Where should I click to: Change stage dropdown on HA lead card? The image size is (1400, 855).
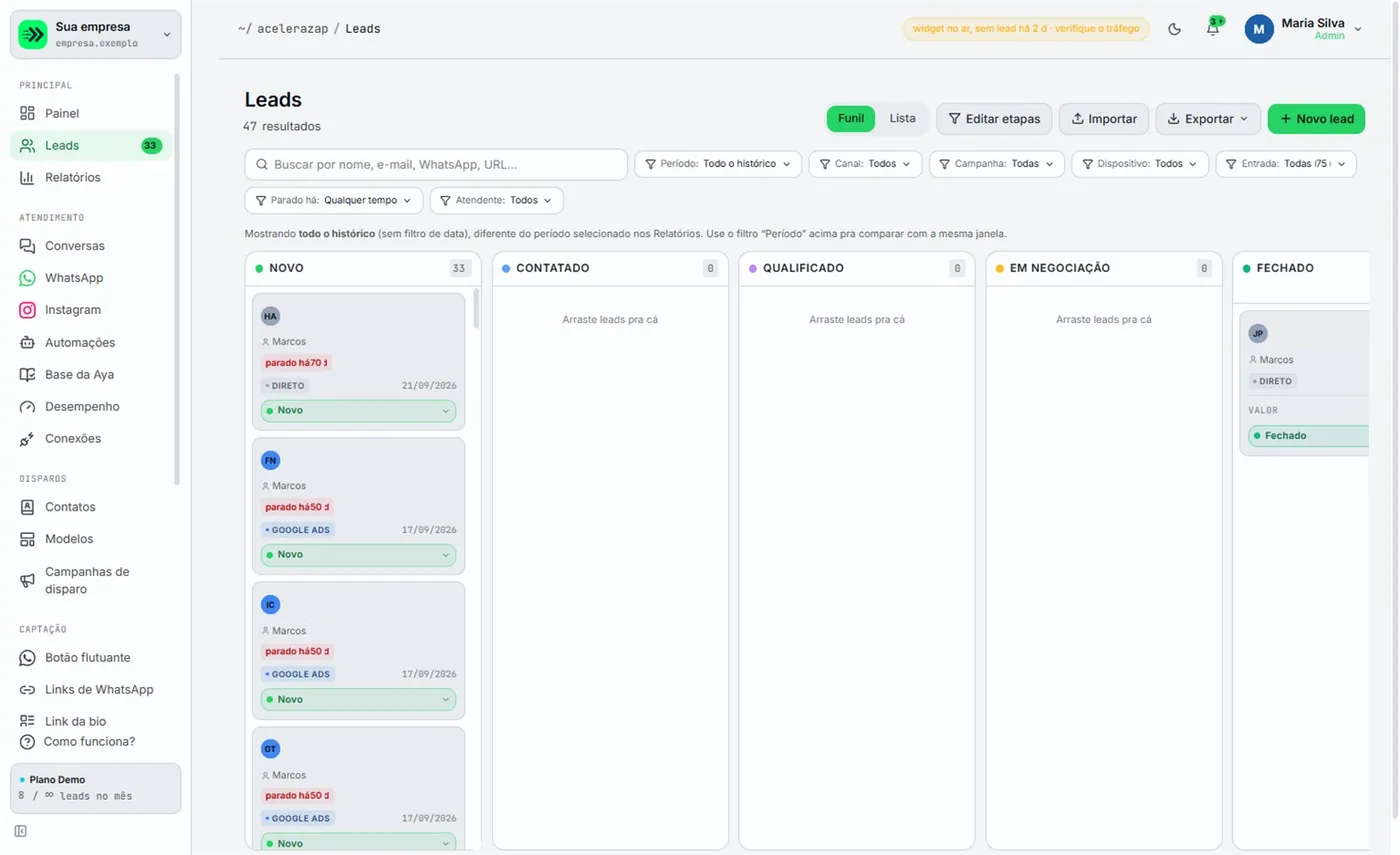click(358, 411)
